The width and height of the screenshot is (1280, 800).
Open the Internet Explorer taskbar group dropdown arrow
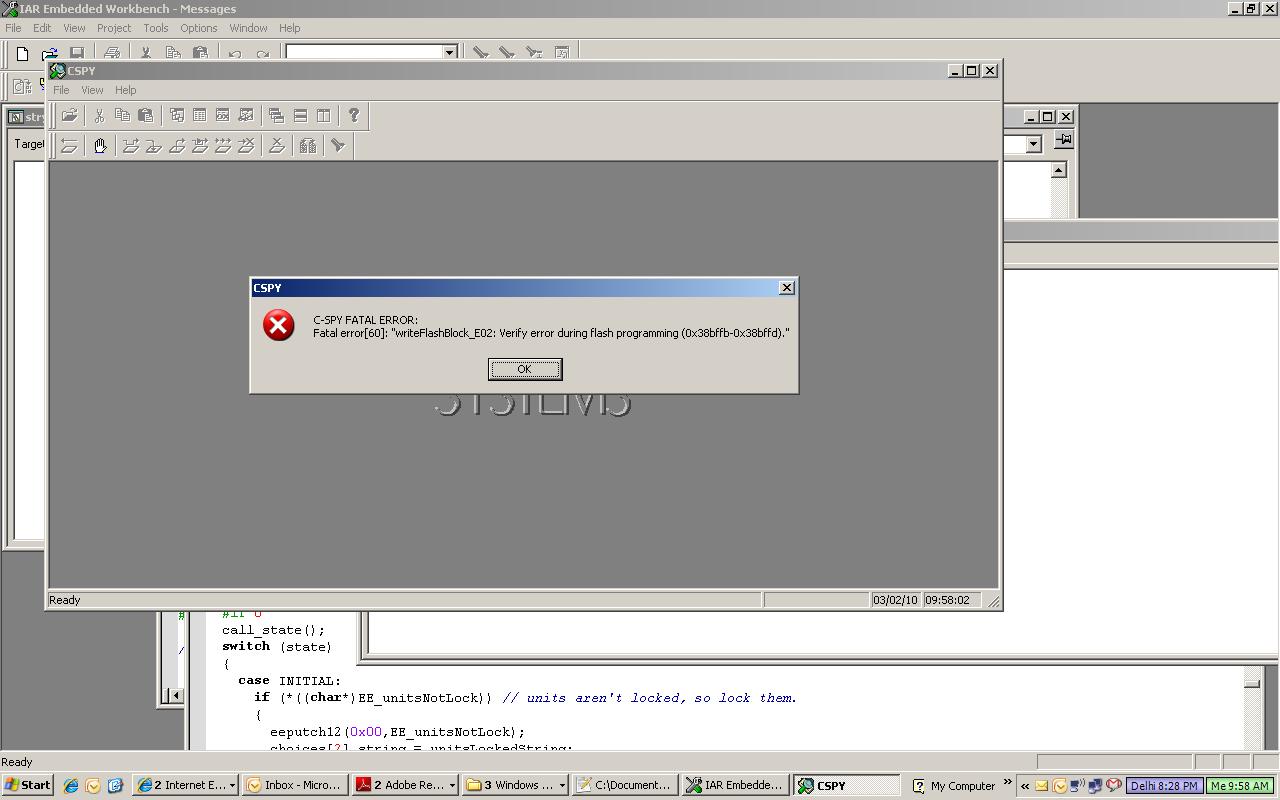[232, 786]
